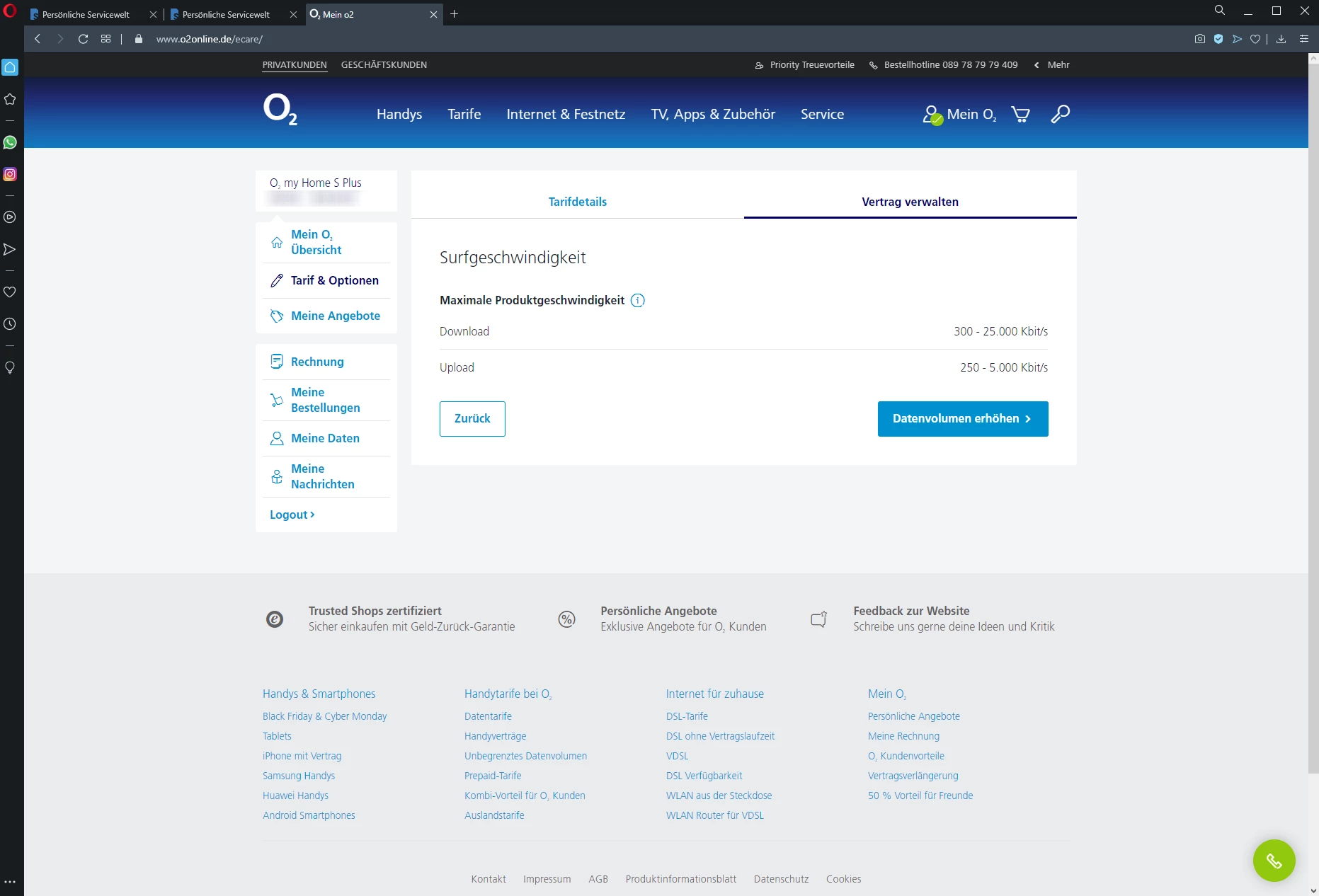Open Internet & Festnetz navigation menu
The height and width of the screenshot is (896, 1319).
pyautogui.click(x=566, y=114)
